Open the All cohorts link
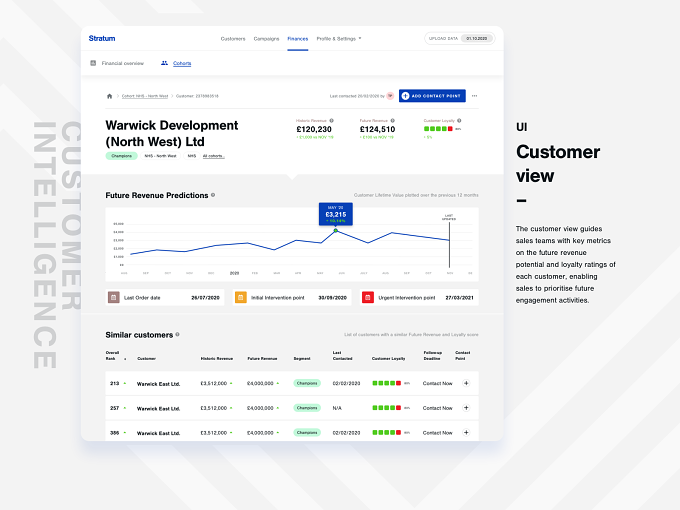680x510 pixels. [x=213, y=156]
